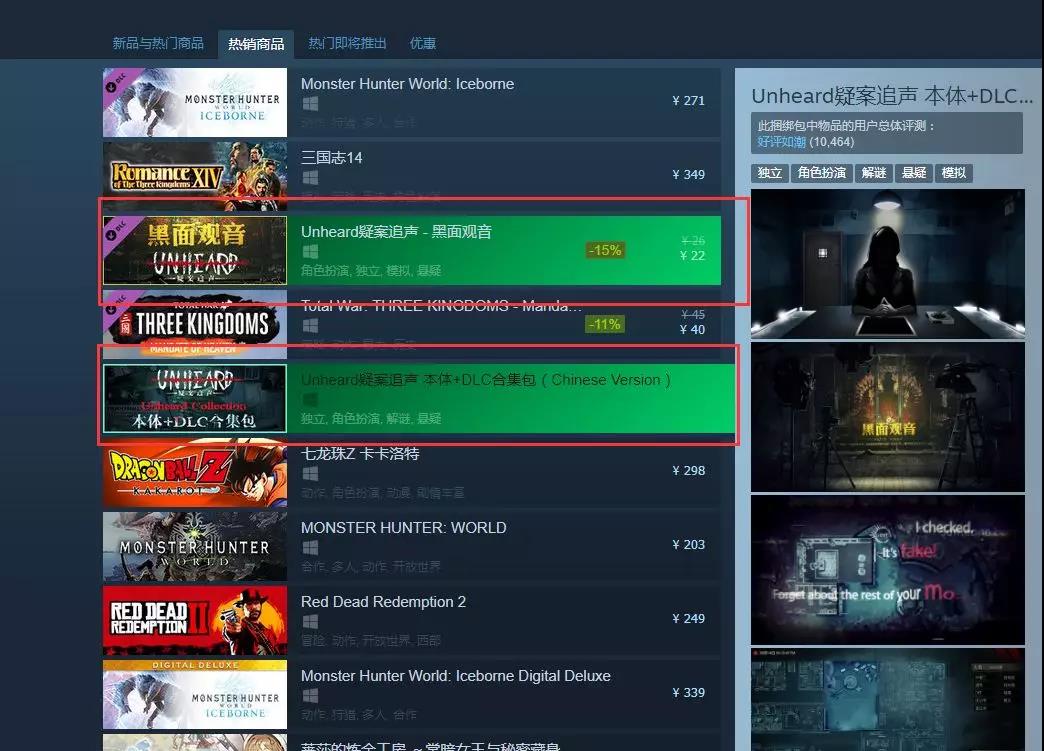Open the 三国志14 game title
The height and width of the screenshot is (751, 1044).
click(332, 158)
